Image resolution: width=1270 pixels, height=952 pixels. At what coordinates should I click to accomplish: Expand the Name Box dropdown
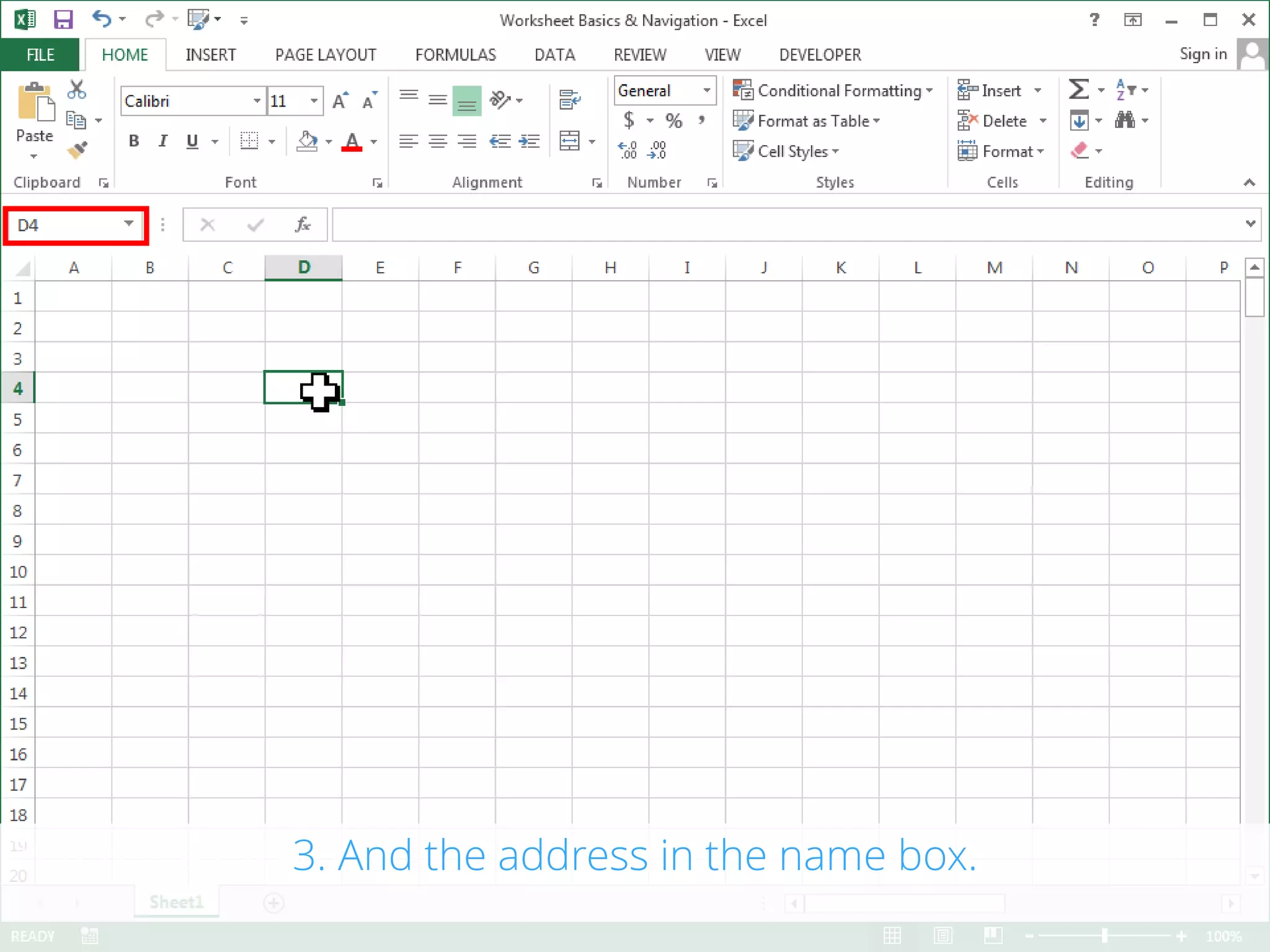pos(128,224)
